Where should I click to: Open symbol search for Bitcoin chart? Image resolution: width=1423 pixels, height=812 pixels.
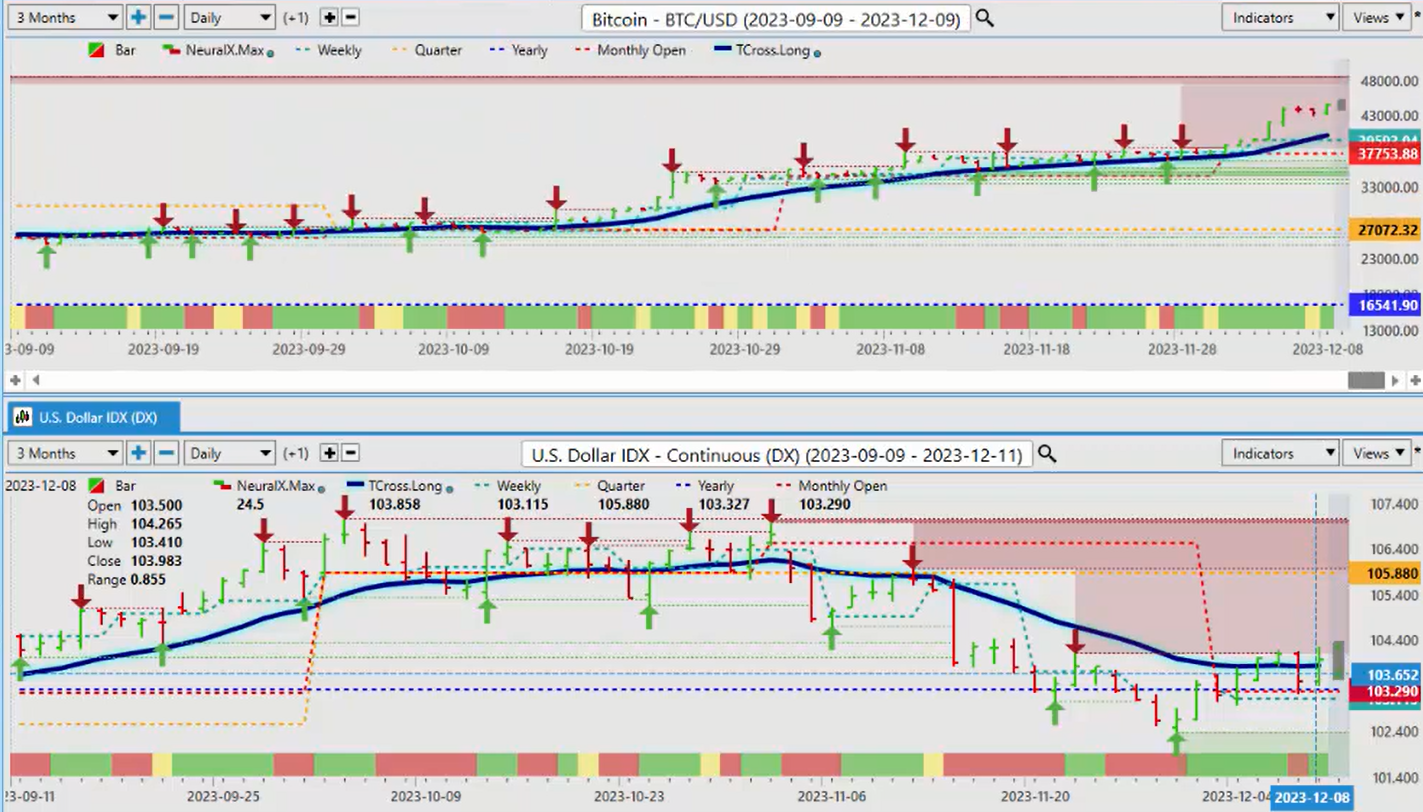coord(984,18)
